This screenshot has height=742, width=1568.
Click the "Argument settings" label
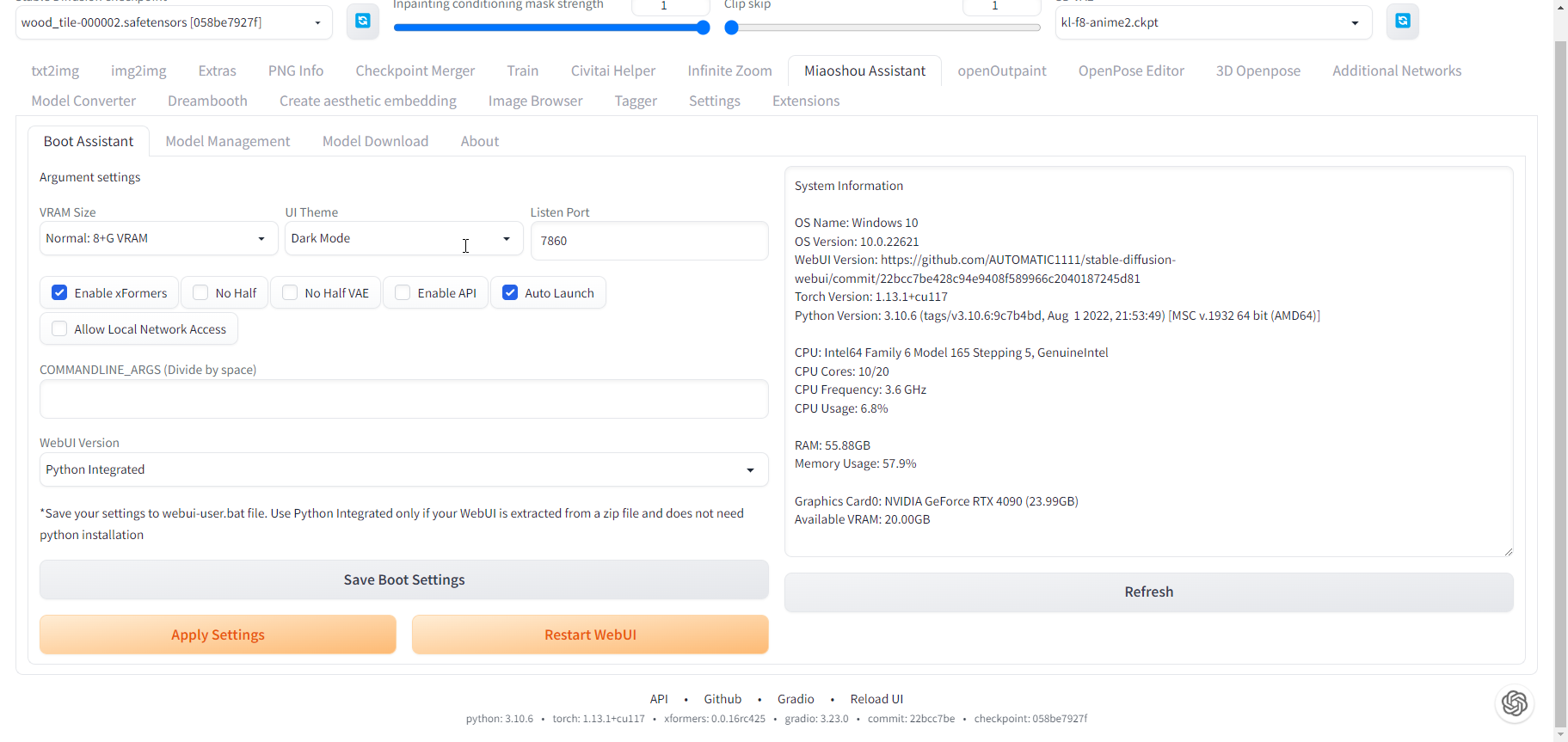(90, 177)
